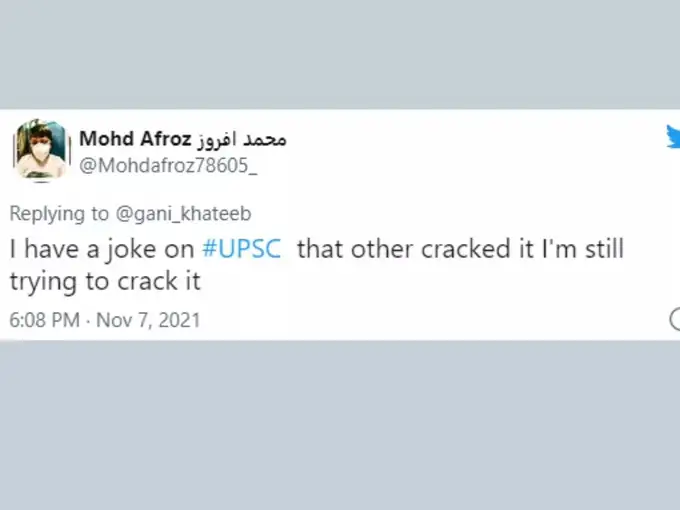Click the info circle icon beside timestamp
680x510 pixels.
(675, 319)
